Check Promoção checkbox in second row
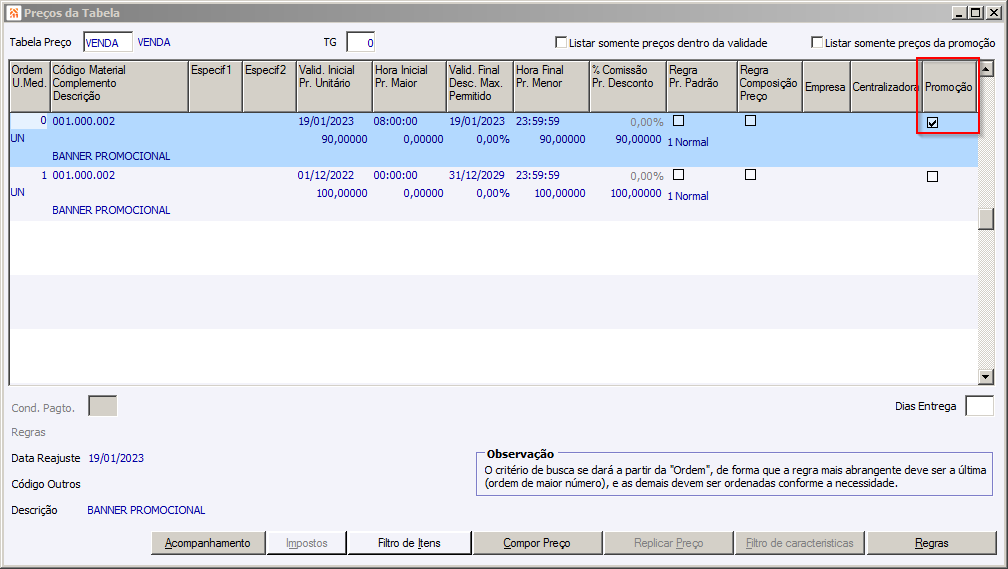 932,176
